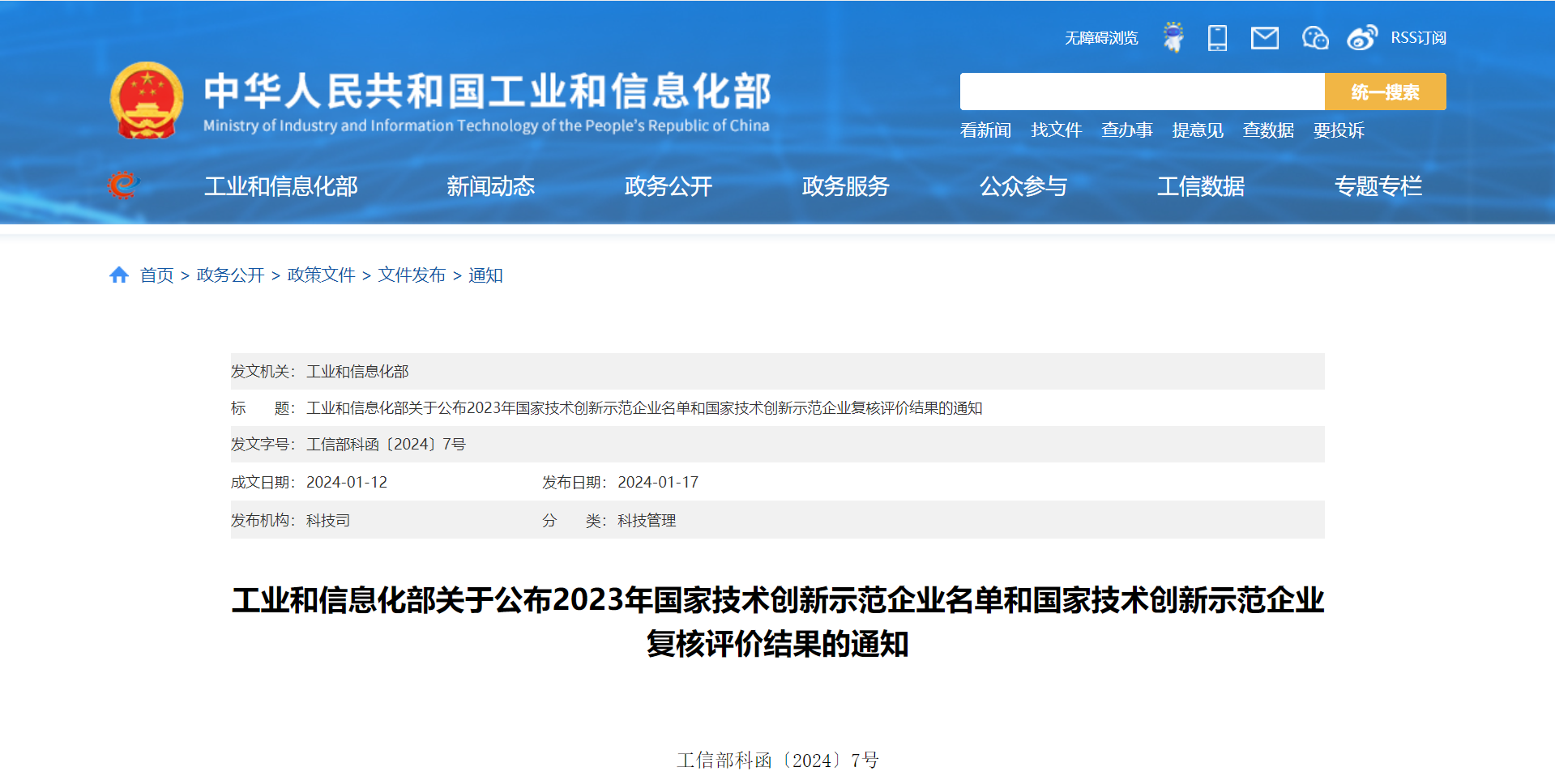Open the 政务公开 navigation menu
This screenshot has width=1555, height=784.
pyautogui.click(x=668, y=186)
